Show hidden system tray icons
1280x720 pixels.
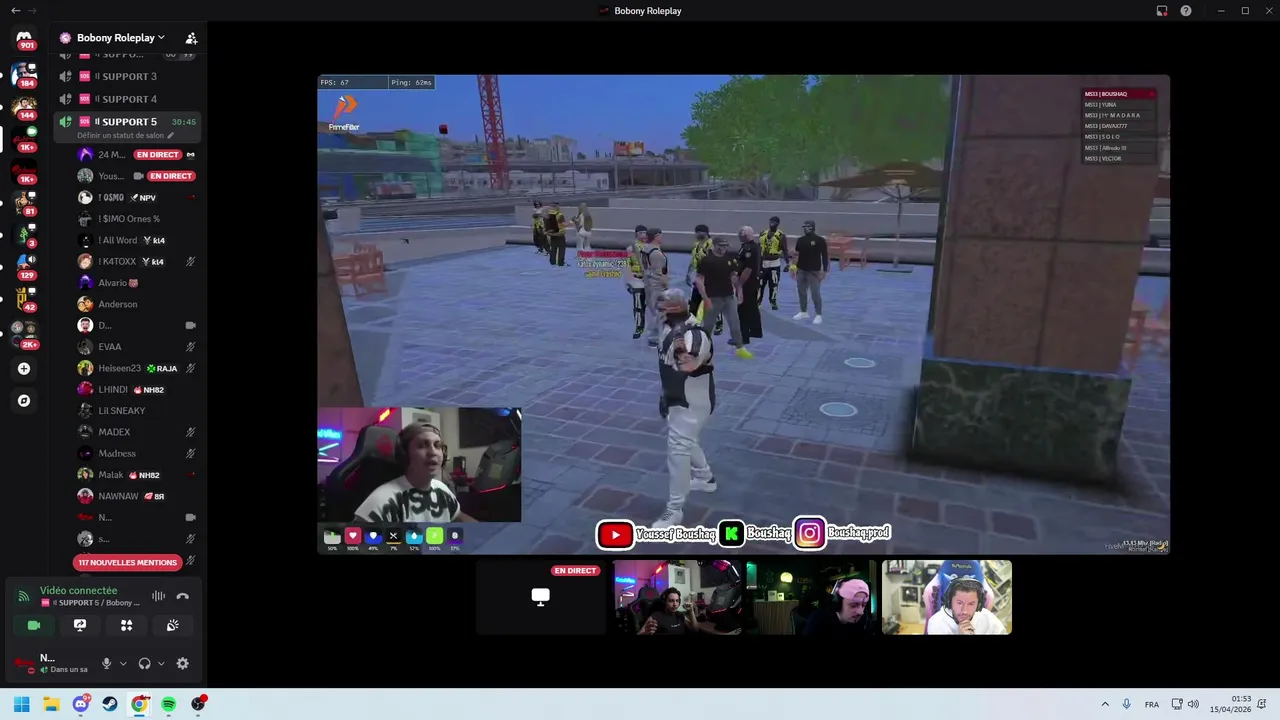click(x=1105, y=704)
